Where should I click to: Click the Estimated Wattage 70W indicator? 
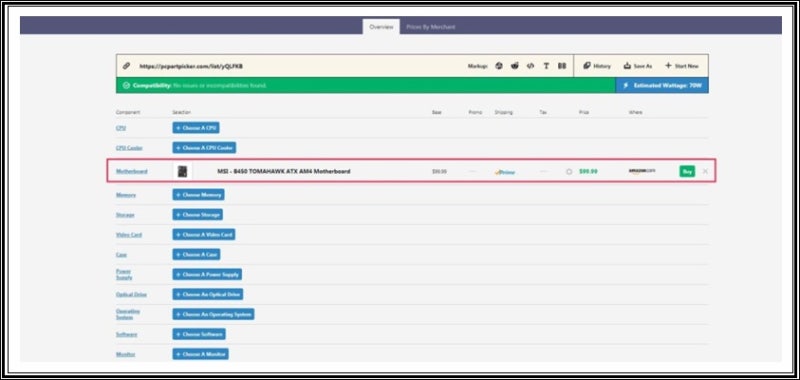662,85
